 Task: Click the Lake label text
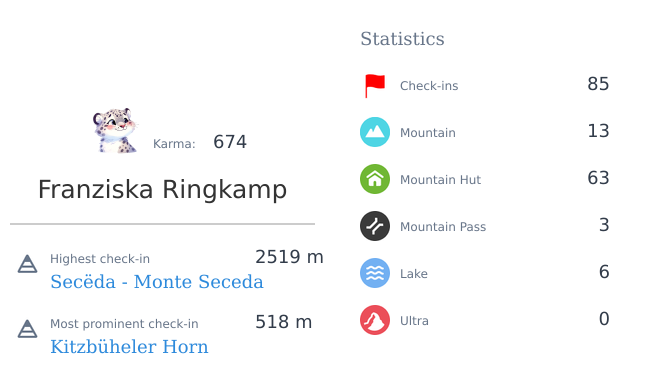(414, 274)
